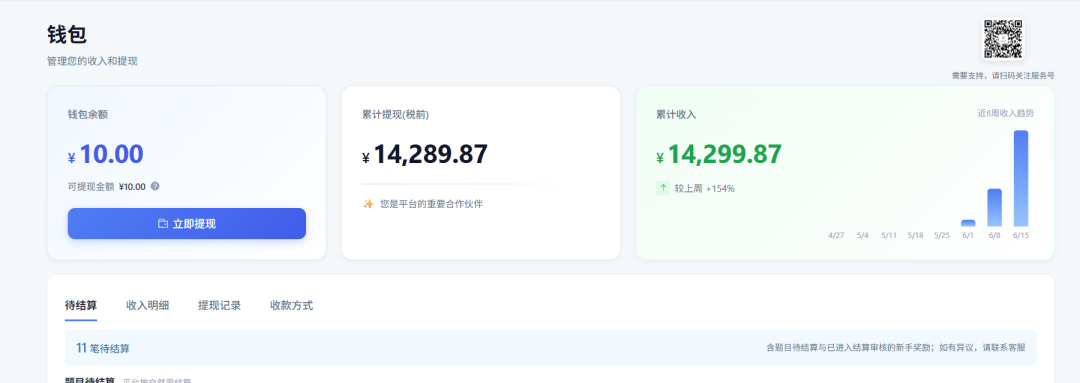Click the 需要支持，请扫码关注服务号 text
The width and height of the screenshot is (1080, 383).
pyautogui.click(x=1003, y=76)
